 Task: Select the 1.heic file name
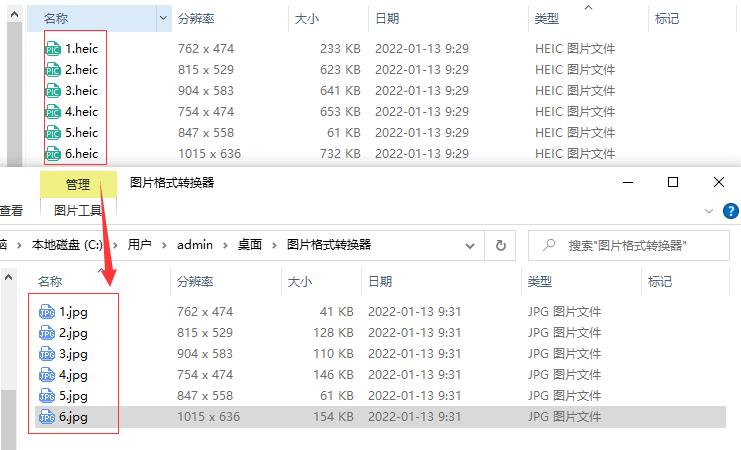[x=81, y=49]
